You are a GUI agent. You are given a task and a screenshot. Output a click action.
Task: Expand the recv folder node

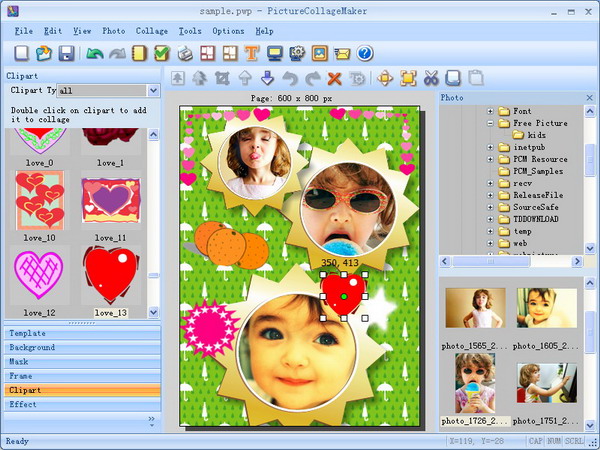[x=490, y=183]
